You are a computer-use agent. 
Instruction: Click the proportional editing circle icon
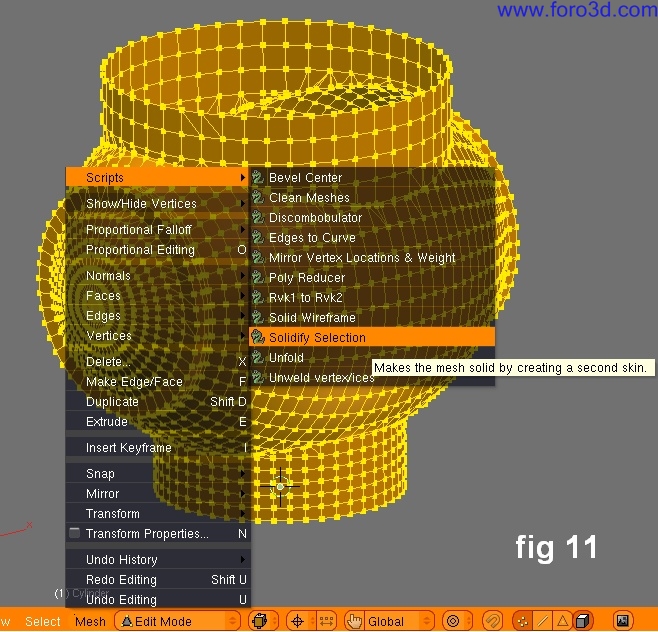pos(453,621)
